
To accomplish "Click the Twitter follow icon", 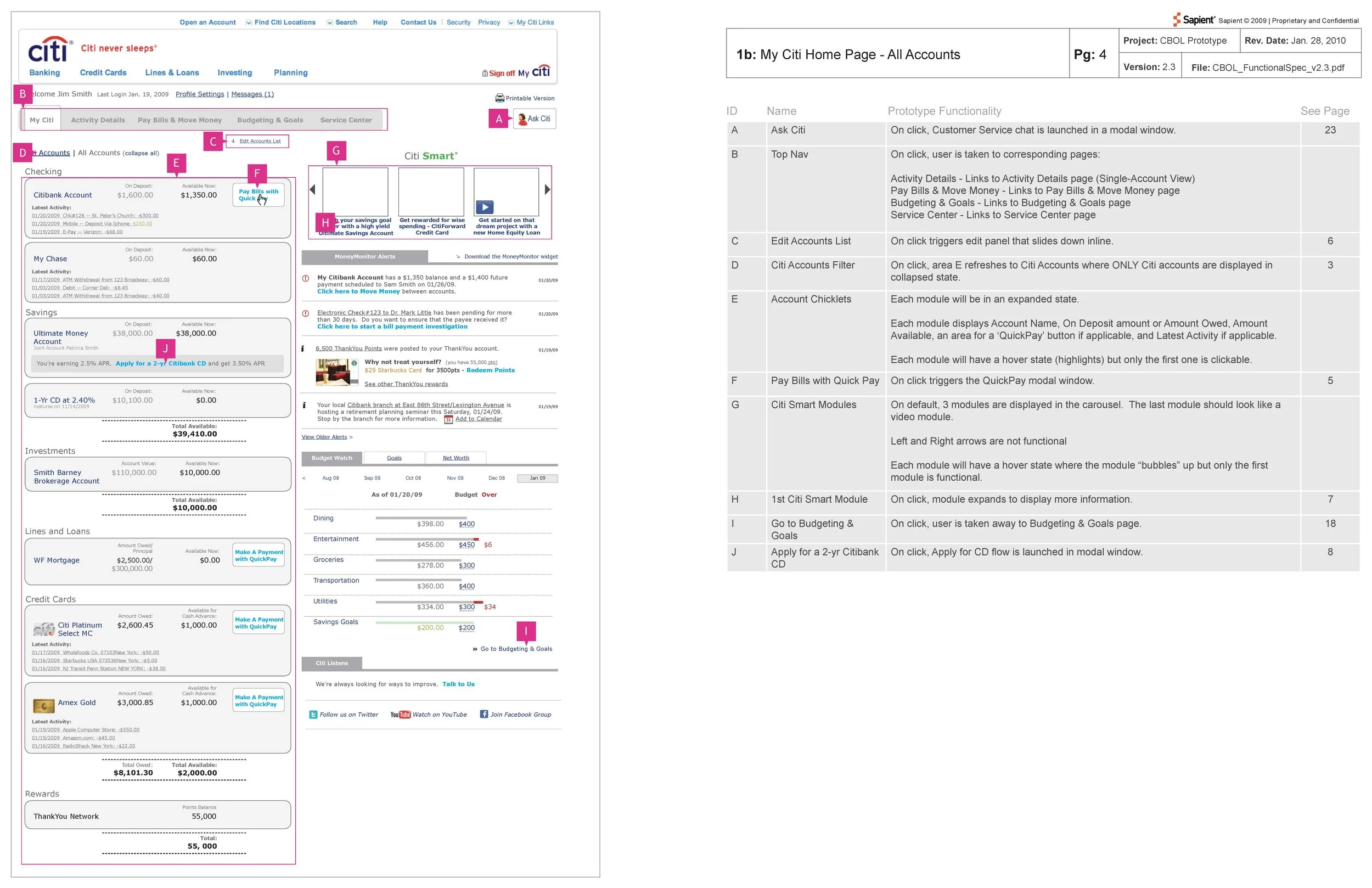I will point(313,715).
